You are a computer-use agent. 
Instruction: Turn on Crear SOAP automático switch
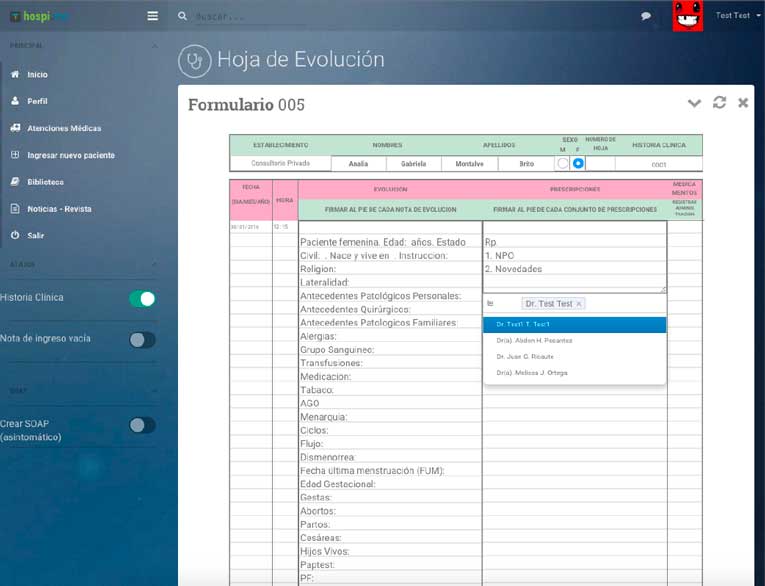click(x=142, y=425)
